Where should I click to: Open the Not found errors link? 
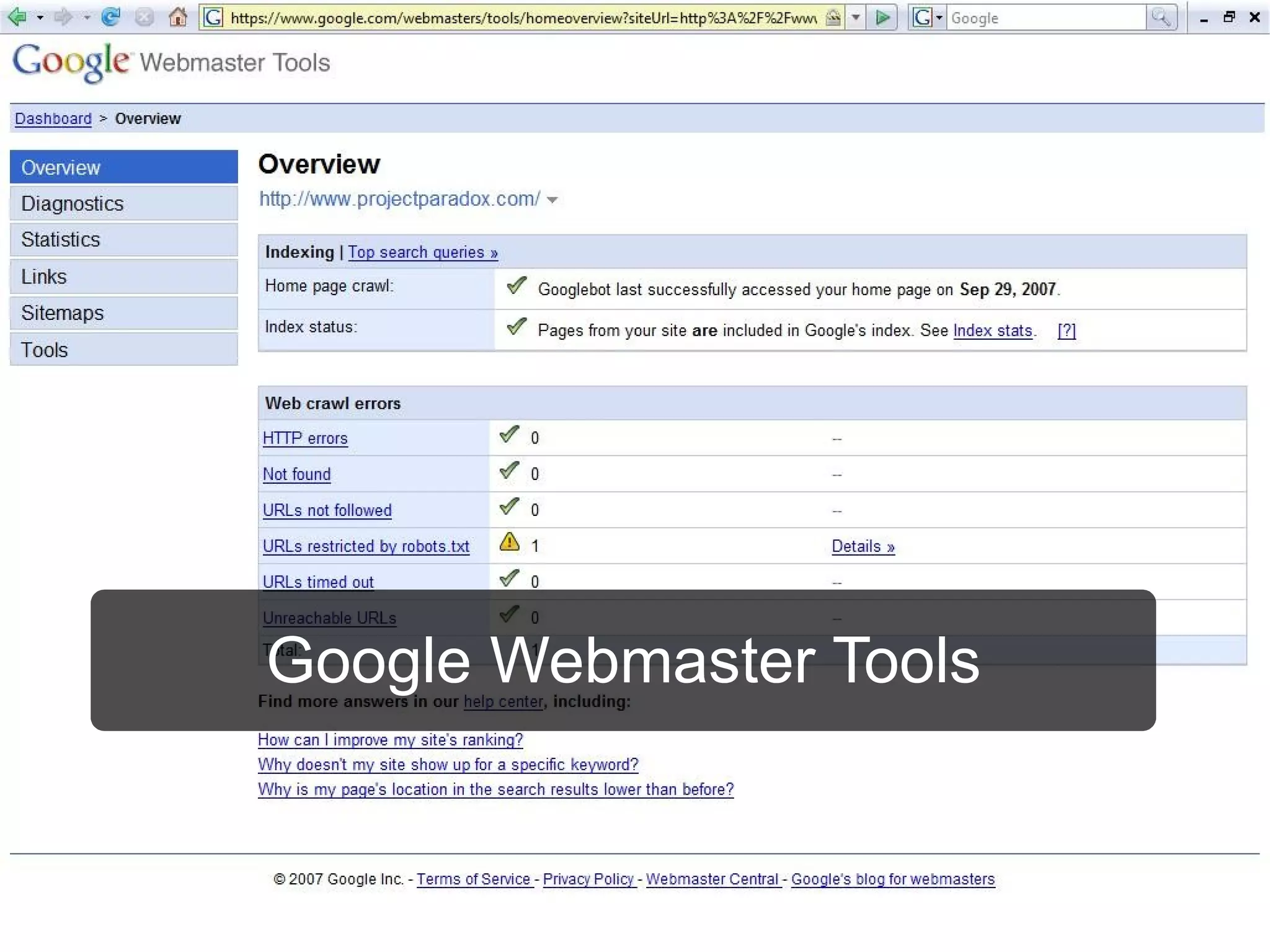297,474
